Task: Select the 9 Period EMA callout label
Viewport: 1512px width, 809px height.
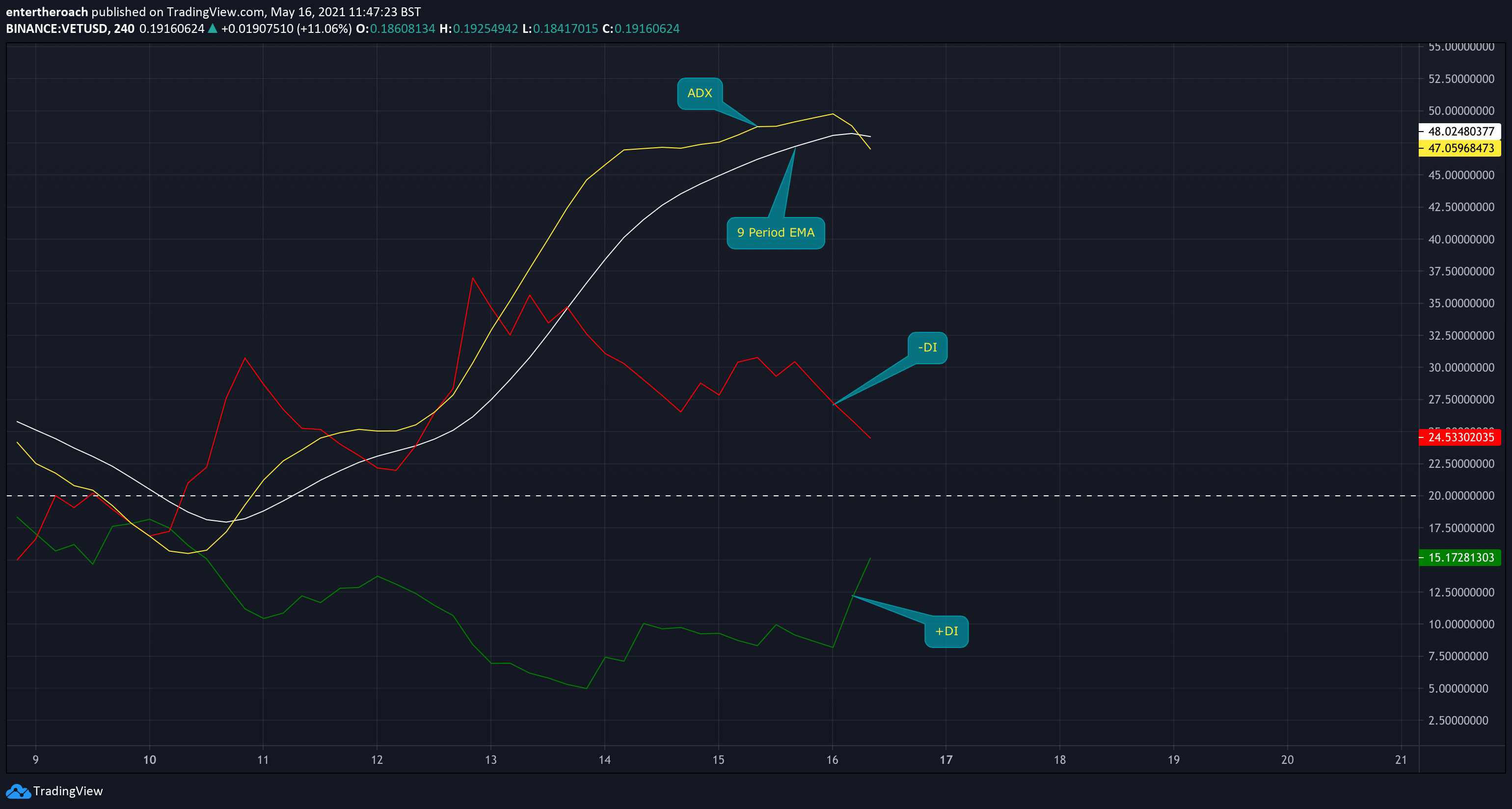Action: tap(775, 233)
